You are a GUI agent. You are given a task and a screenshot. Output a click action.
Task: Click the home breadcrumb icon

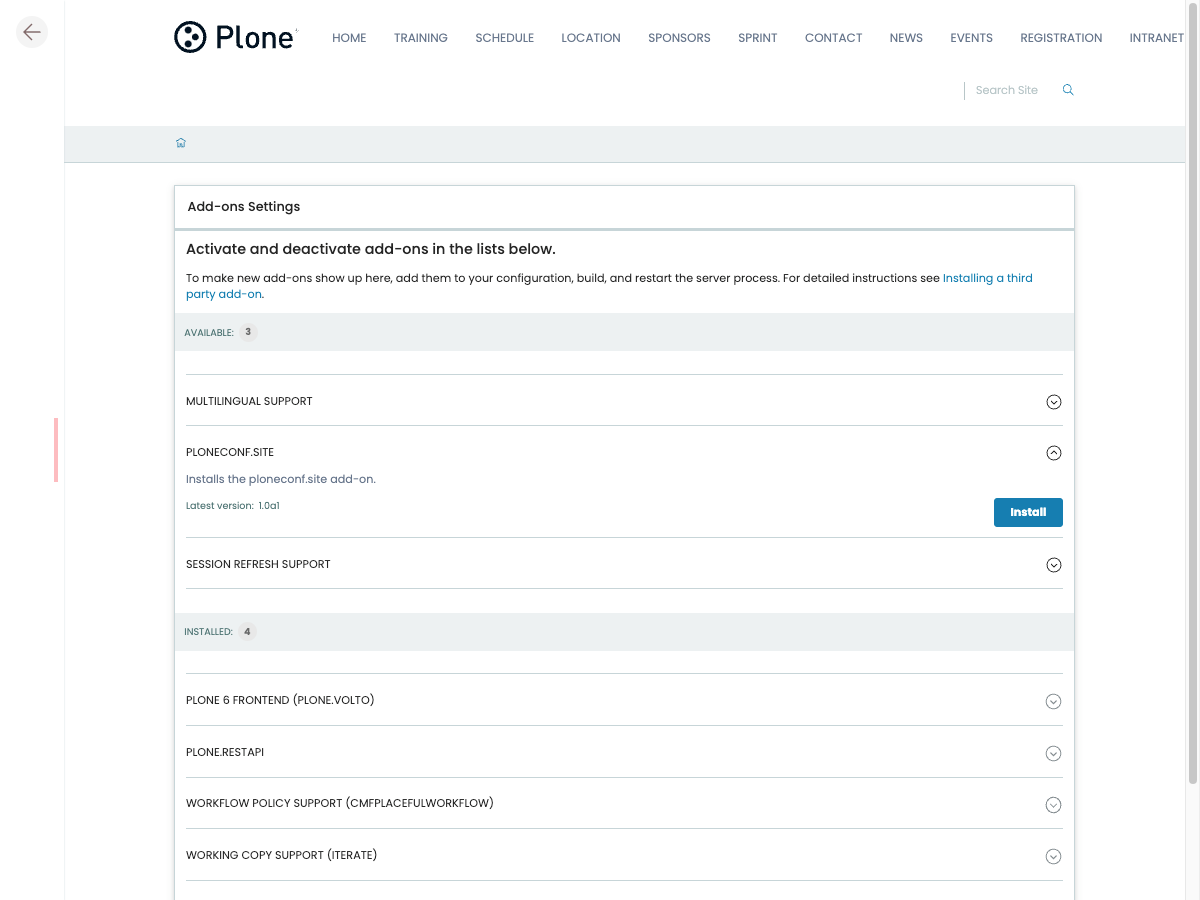[x=181, y=143]
